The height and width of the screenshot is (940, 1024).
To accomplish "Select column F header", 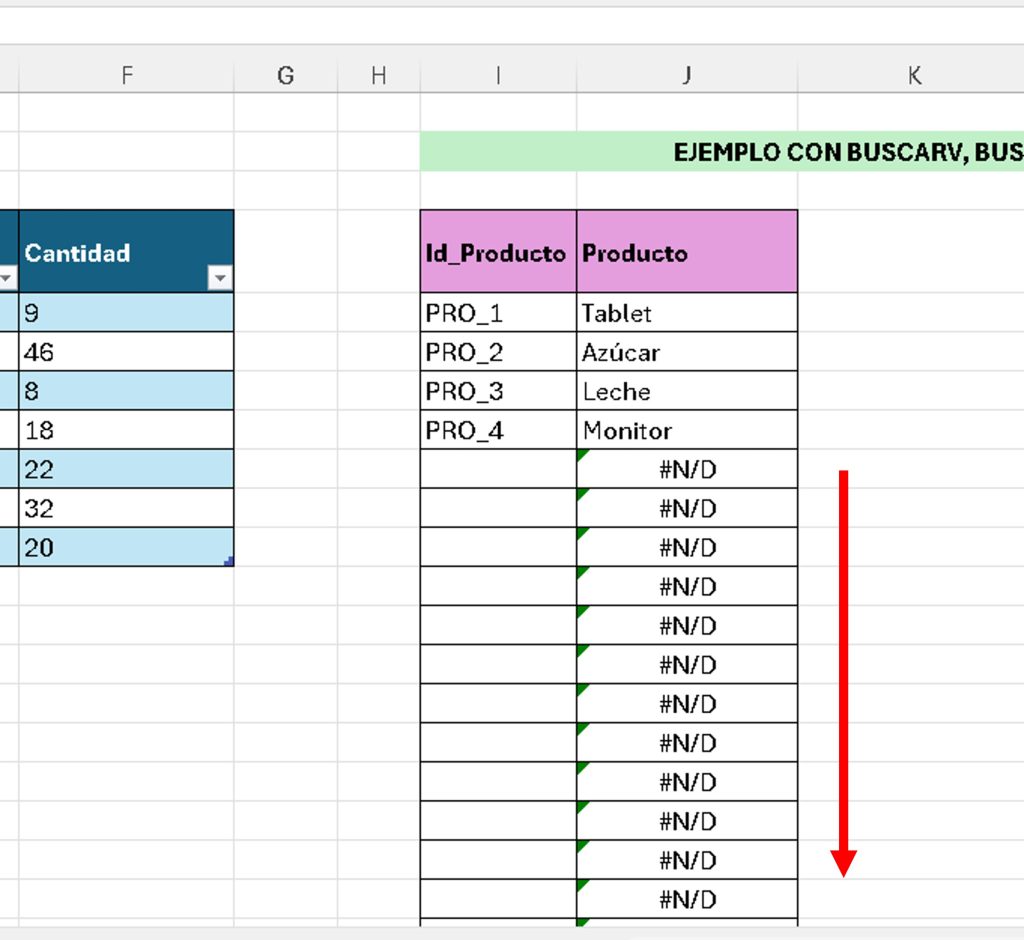I will pos(126,75).
